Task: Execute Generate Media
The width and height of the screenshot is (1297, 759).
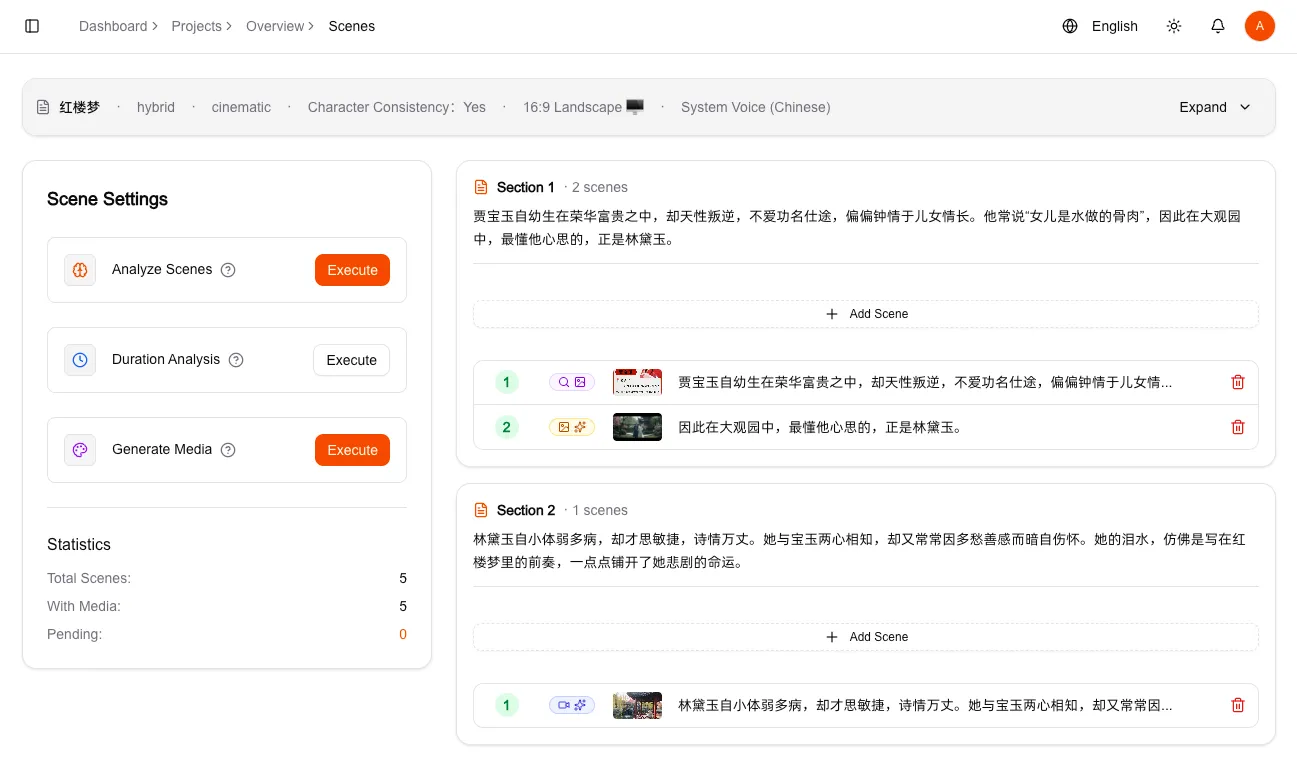Action: (x=352, y=450)
